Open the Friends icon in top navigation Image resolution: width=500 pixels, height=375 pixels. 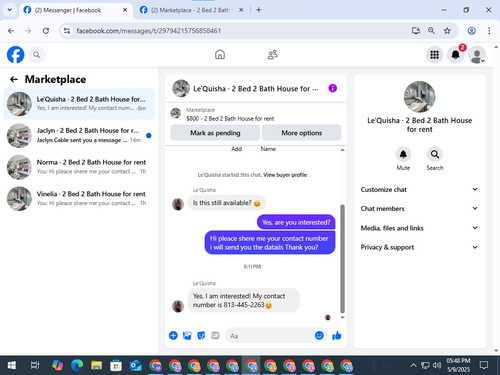[273, 54]
